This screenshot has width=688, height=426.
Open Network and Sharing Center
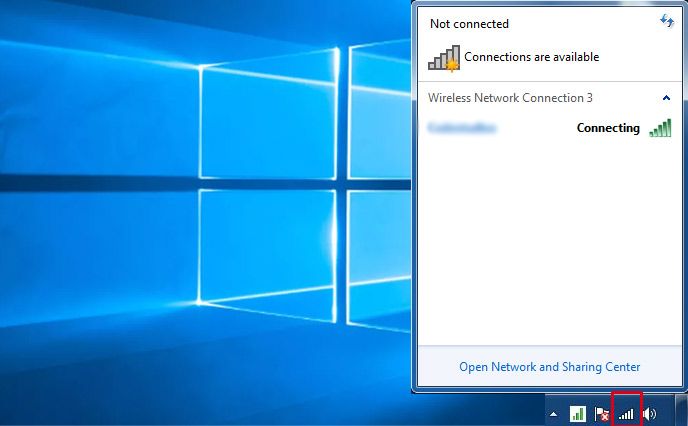(x=549, y=367)
